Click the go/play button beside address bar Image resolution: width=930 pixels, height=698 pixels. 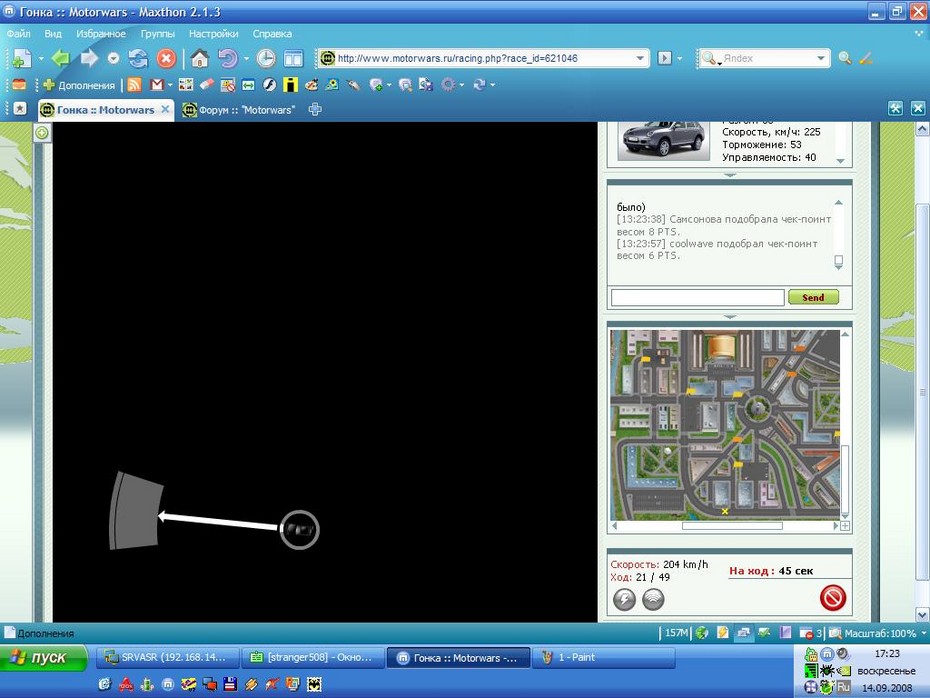[665, 58]
